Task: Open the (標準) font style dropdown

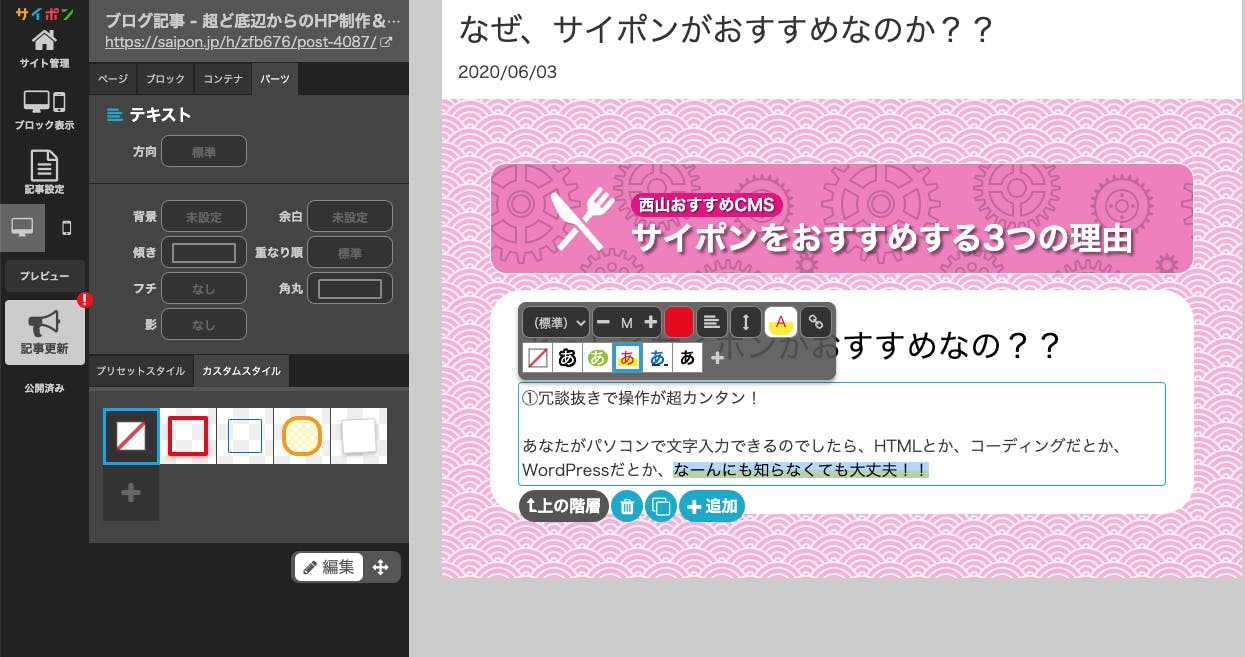Action: (555, 322)
